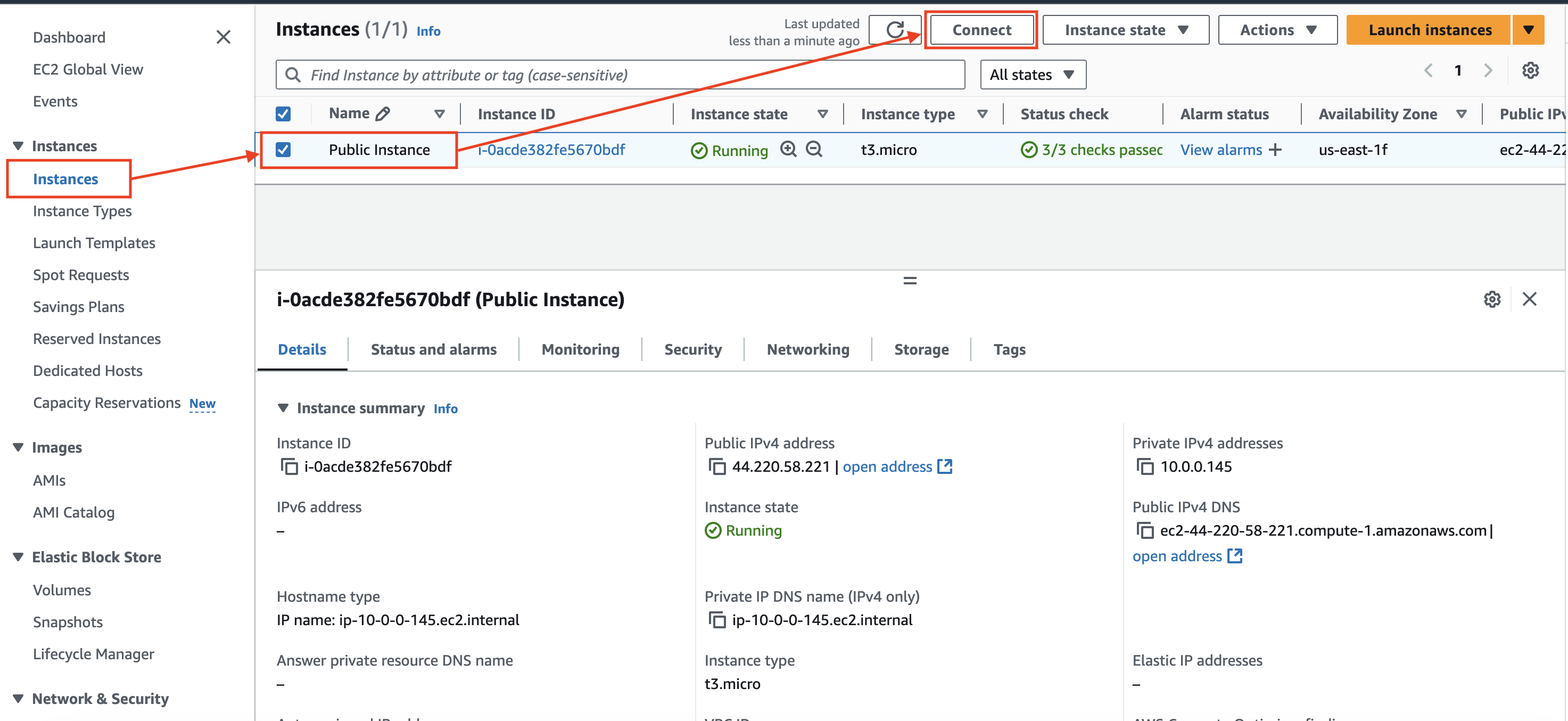
Task: Click zoom-out icon next to Running state
Action: (814, 149)
